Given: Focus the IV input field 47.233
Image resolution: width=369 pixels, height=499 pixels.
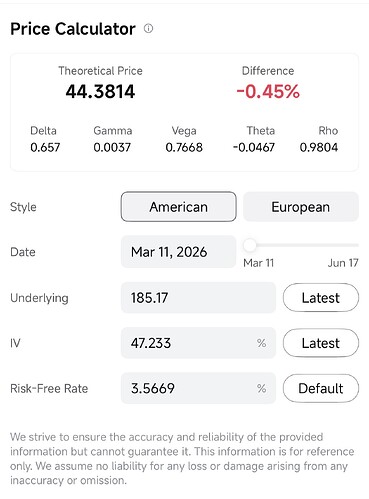Looking at the screenshot, I should click(x=198, y=343).
